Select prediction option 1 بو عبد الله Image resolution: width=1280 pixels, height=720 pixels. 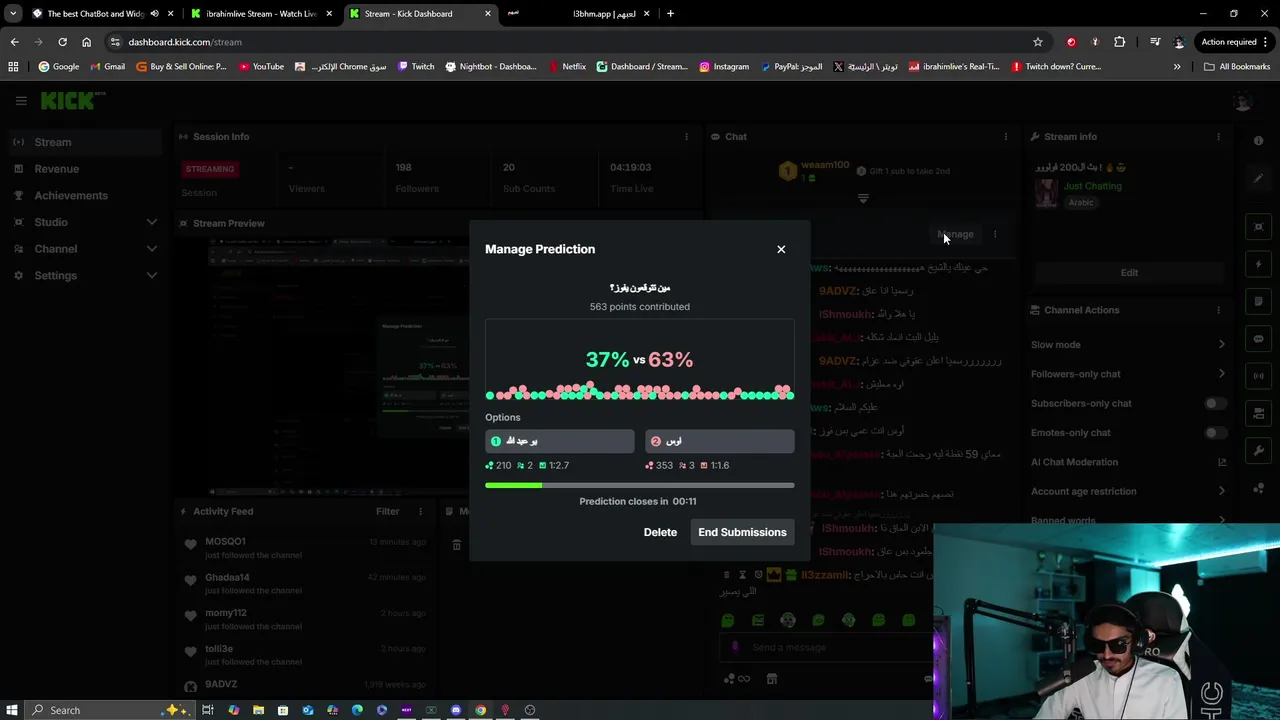click(560, 441)
